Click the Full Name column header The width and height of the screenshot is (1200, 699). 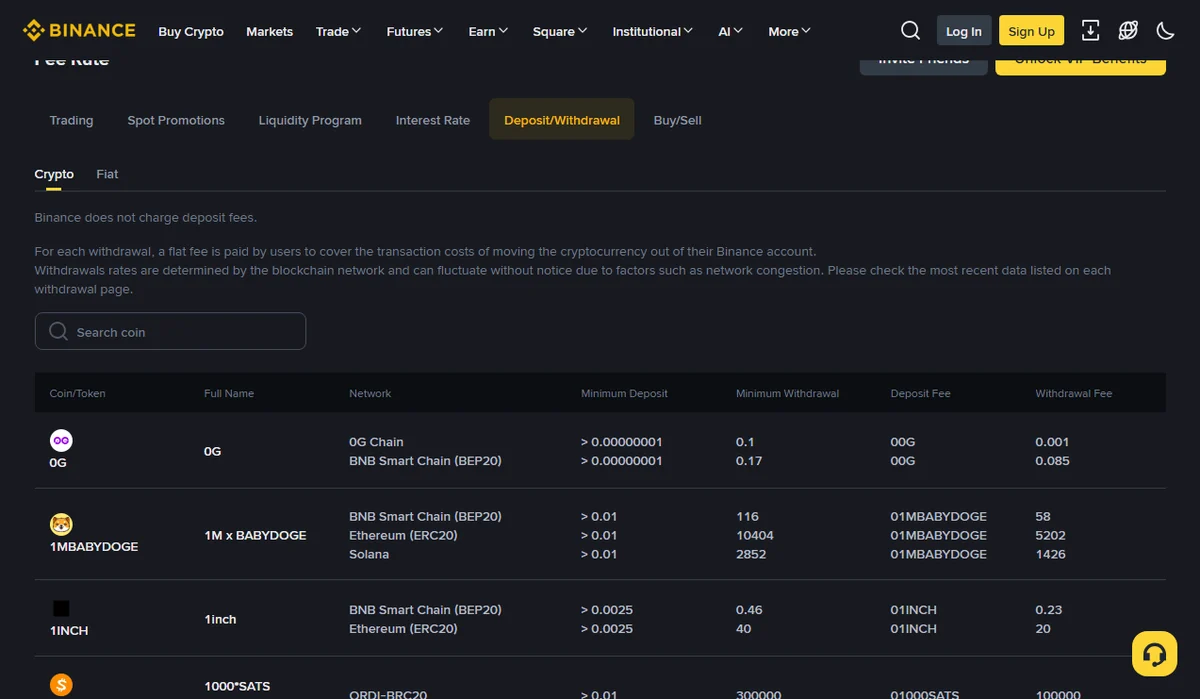click(x=229, y=393)
